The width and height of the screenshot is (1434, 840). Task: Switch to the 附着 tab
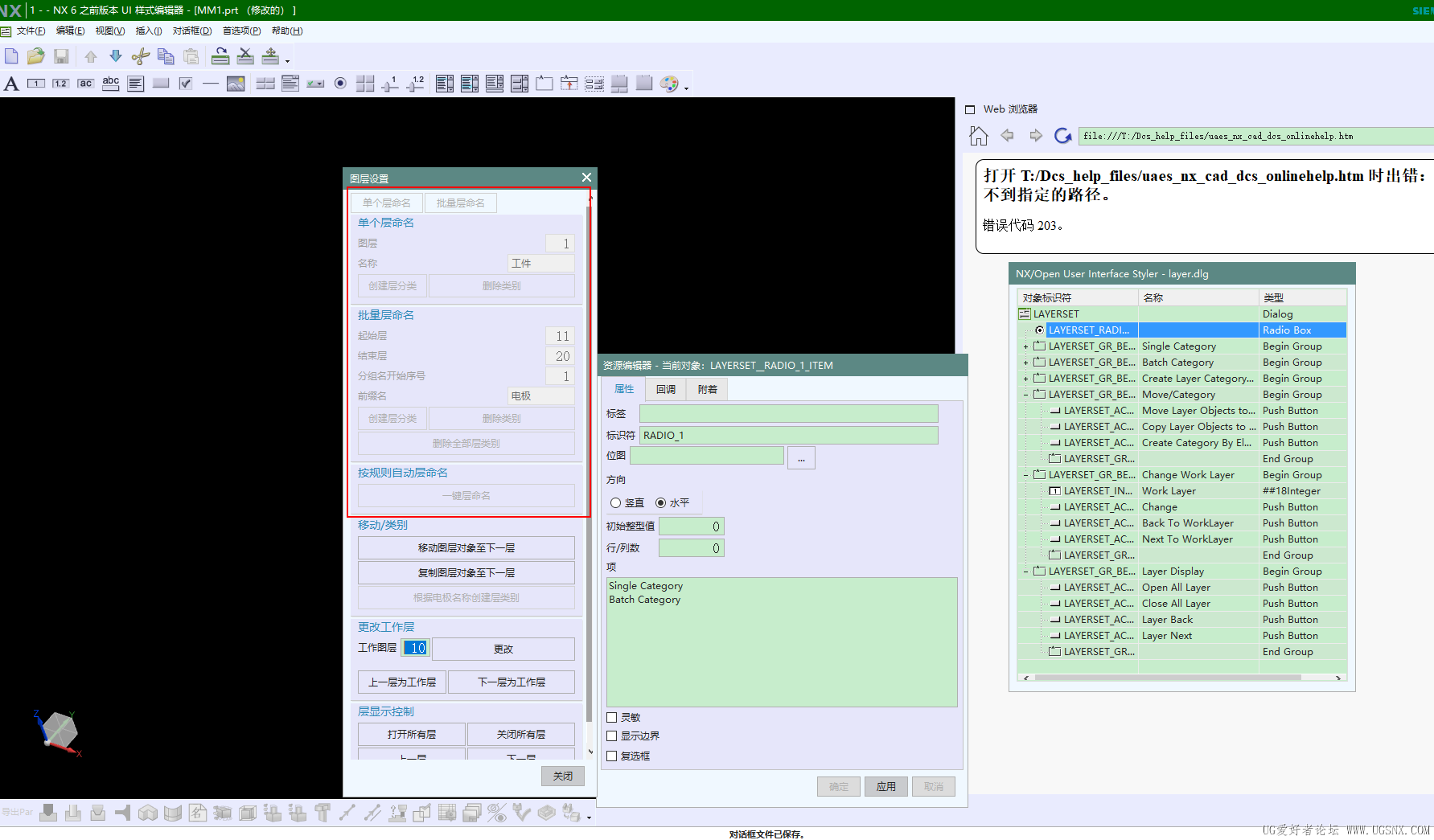[708, 390]
